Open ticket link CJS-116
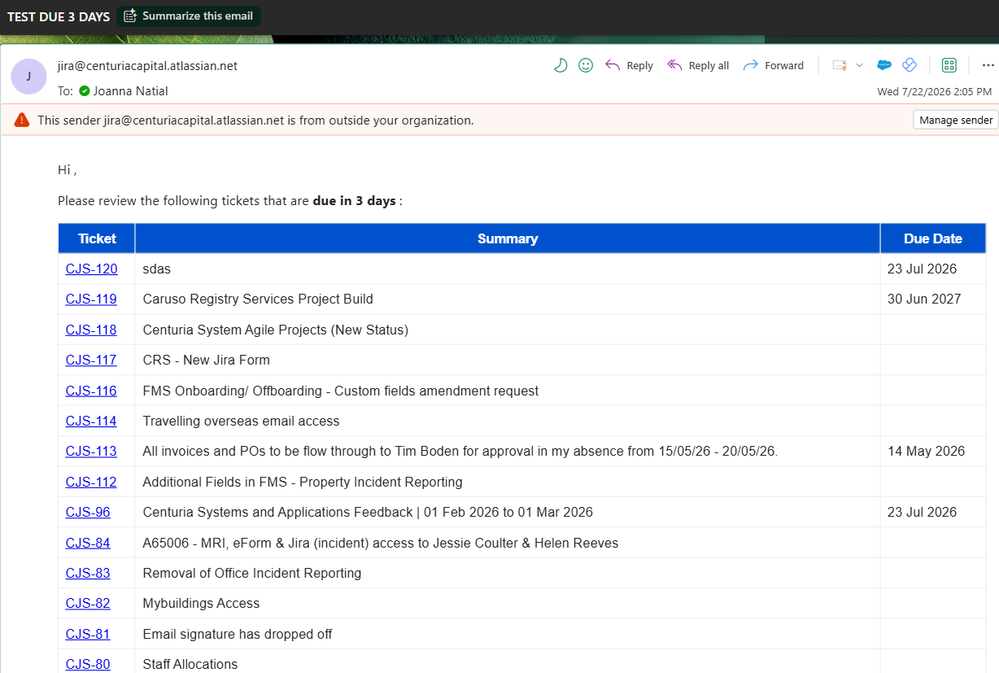The image size is (999, 673). (91, 391)
